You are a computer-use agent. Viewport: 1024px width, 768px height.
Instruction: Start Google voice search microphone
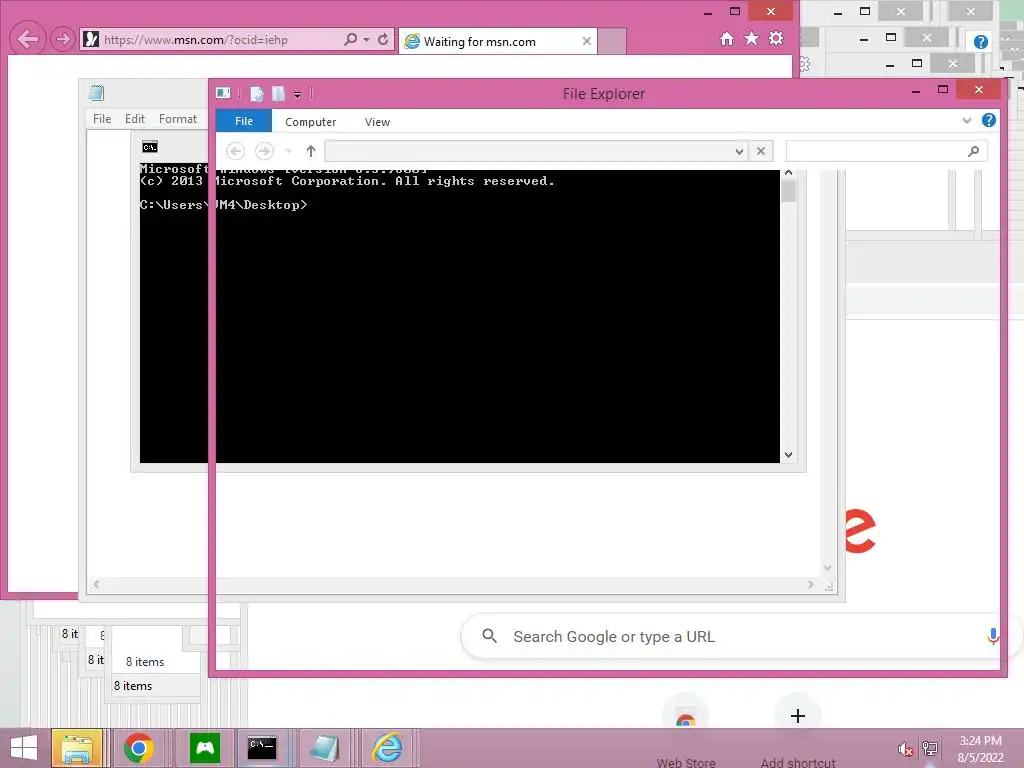993,636
